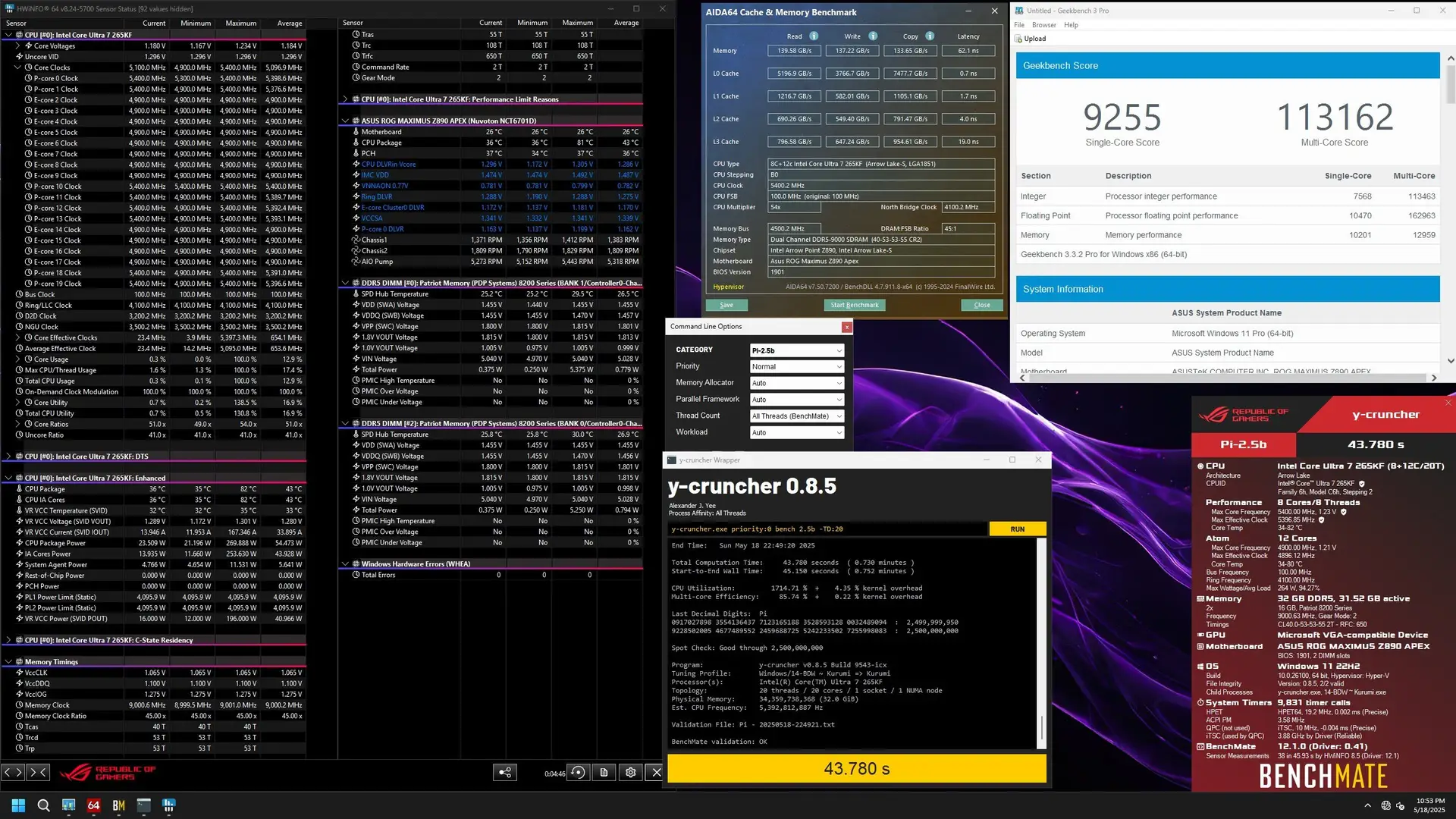Click the Uncore VID sensor row
The width and height of the screenshot is (1456, 819).
point(159,57)
